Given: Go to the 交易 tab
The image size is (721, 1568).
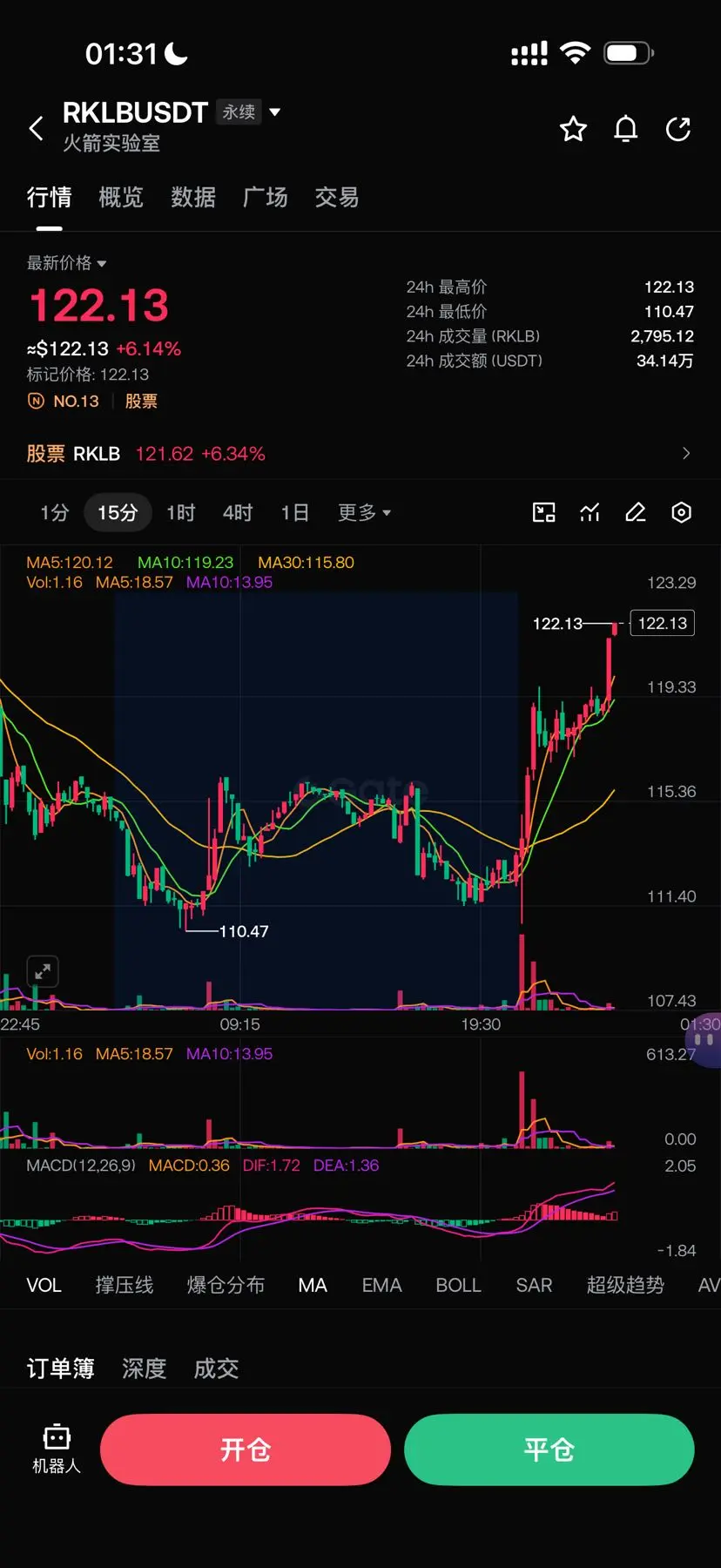Looking at the screenshot, I should point(337,197).
